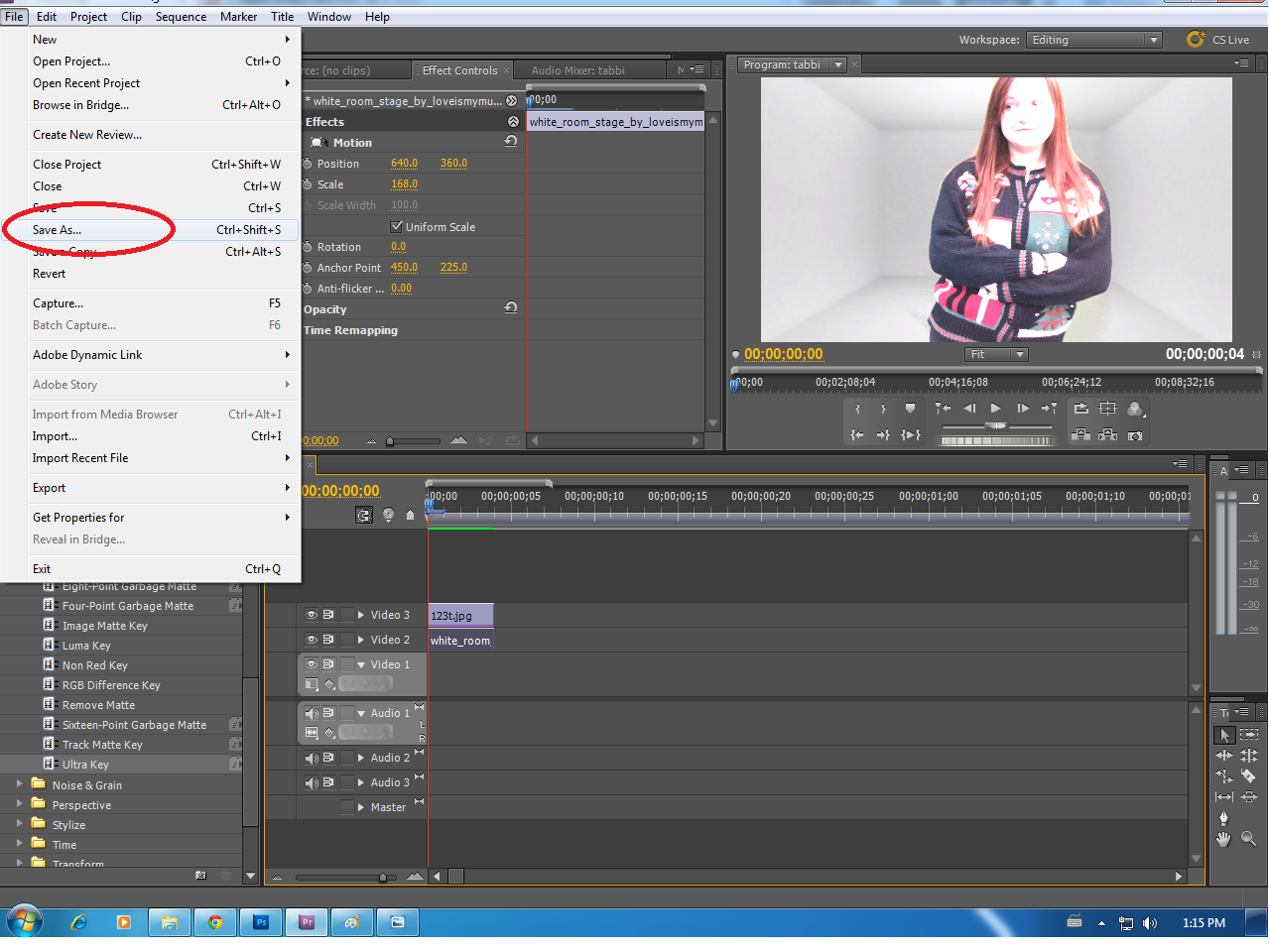The image size is (1270, 952).
Task: Open the Export submenu
Action: (x=151, y=488)
